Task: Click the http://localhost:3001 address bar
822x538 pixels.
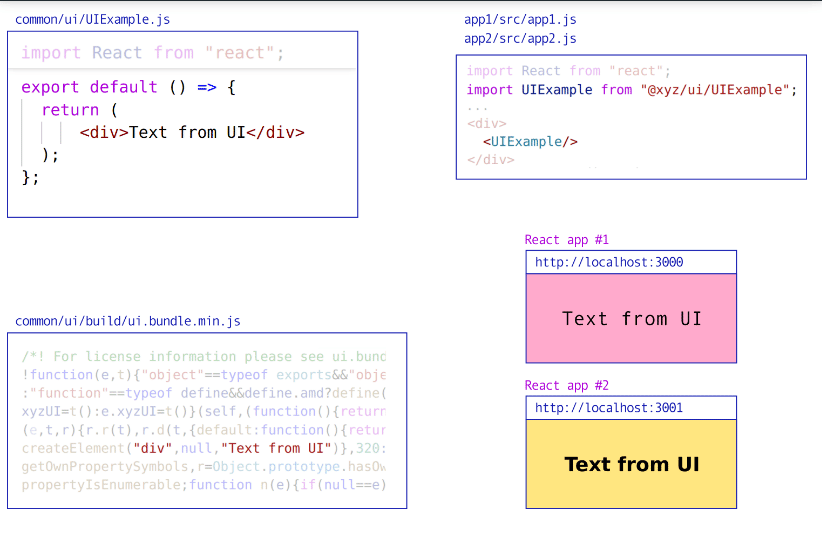Action: click(631, 408)
